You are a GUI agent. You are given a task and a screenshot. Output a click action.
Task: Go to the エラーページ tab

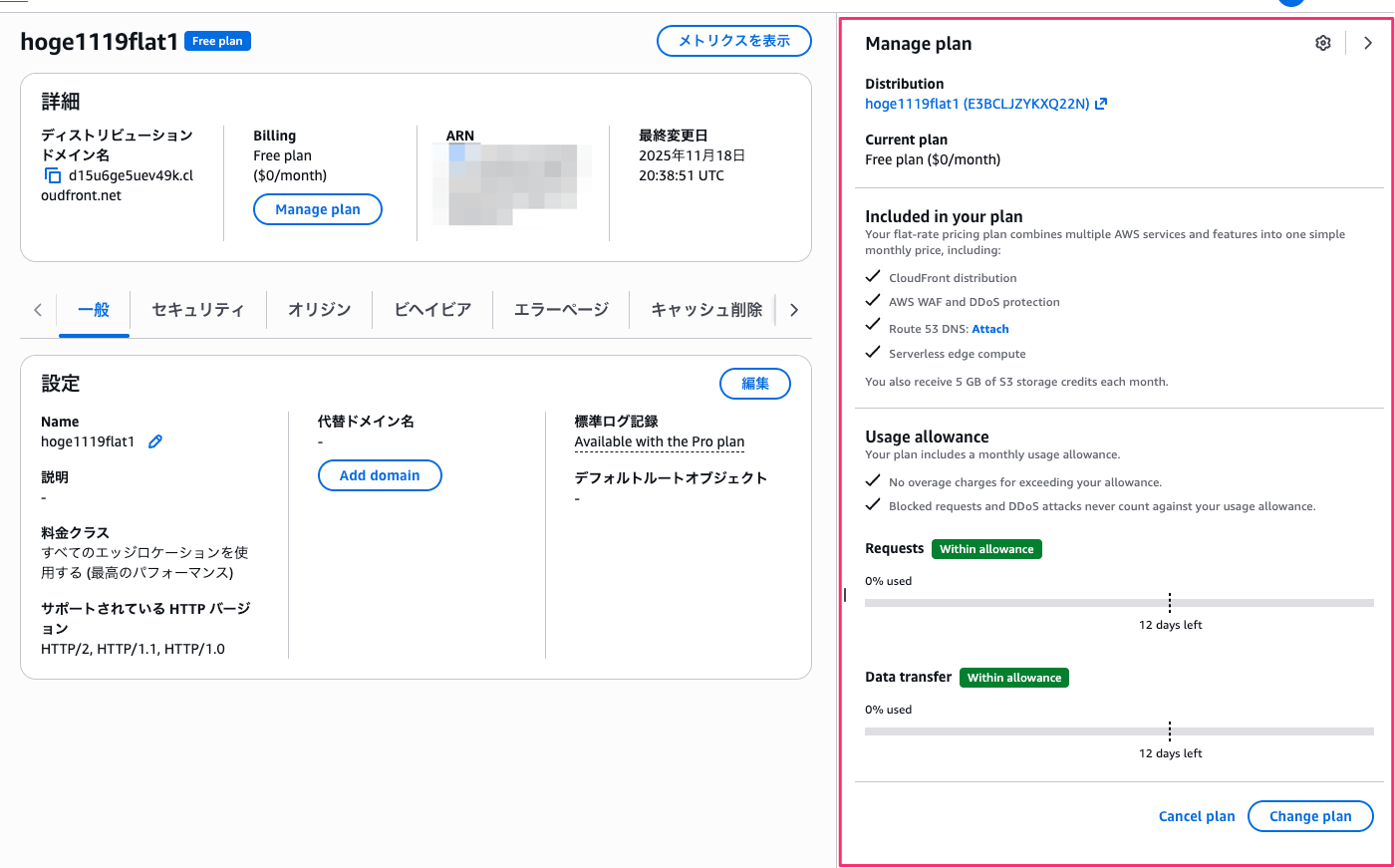coord(561,310)
